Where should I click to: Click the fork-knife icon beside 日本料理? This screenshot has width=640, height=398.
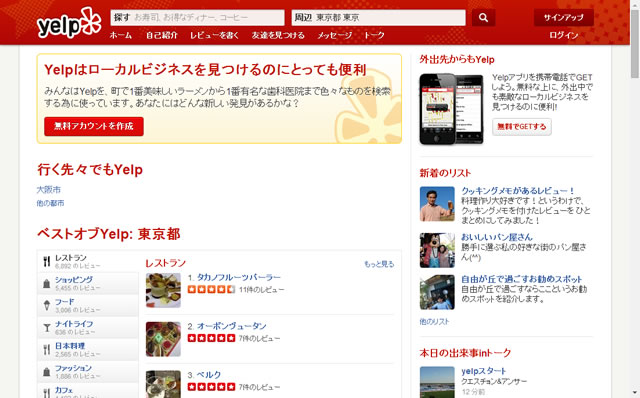pyautogui.click(x=47, y=349)
